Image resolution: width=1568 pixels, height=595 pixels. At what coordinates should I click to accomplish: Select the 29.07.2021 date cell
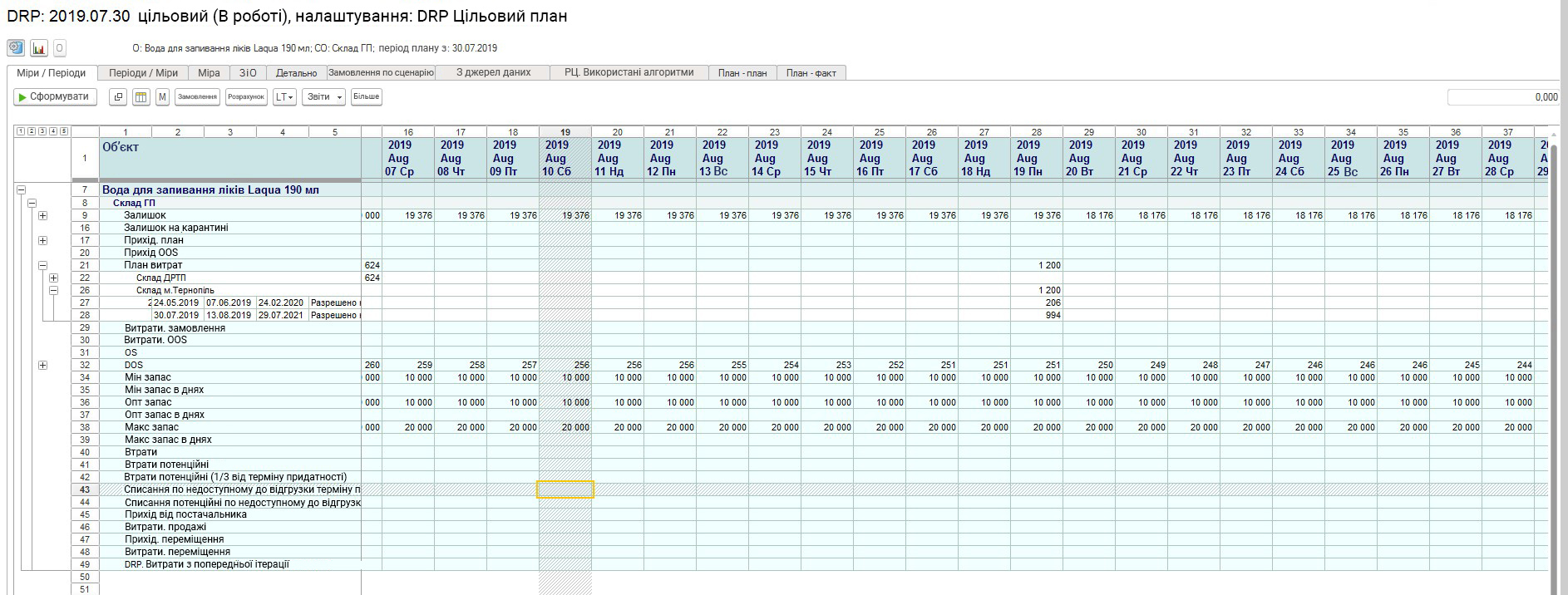pyautogui.click(x=282, y=315)
